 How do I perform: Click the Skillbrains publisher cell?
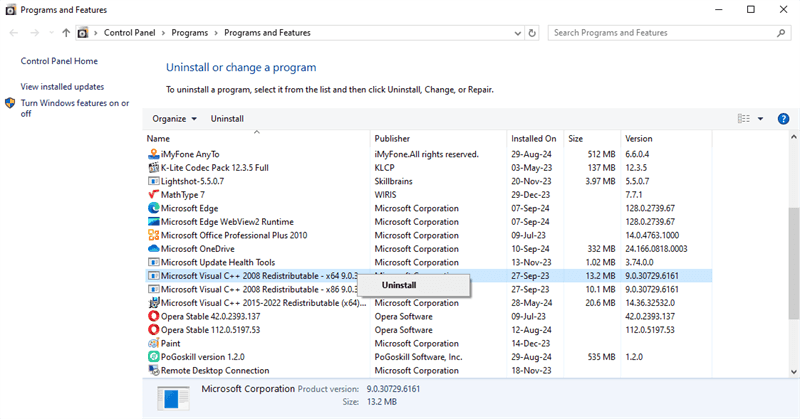(393, 181)
